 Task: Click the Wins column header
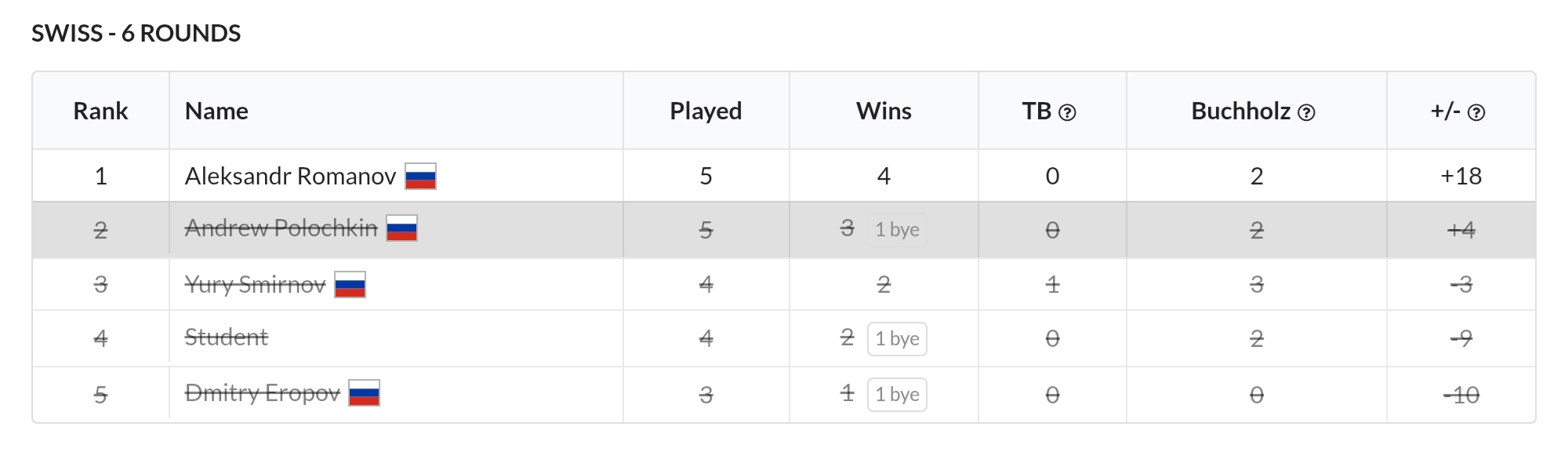point(884,111)
